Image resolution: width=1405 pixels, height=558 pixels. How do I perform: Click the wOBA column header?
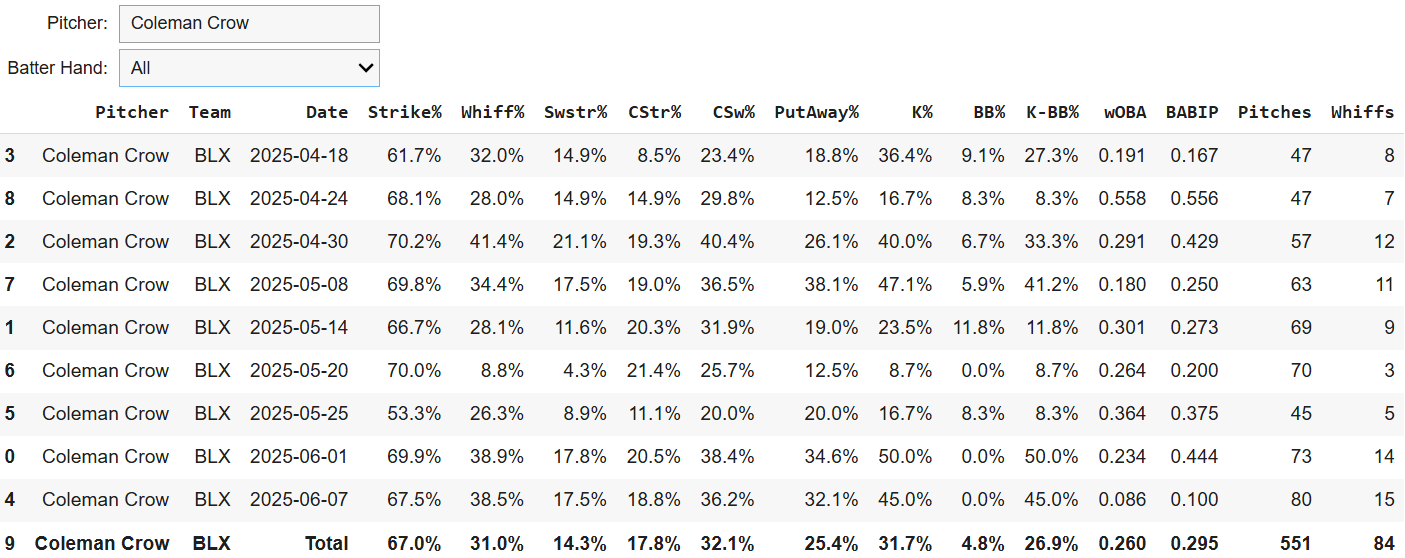click(1124, 112)
